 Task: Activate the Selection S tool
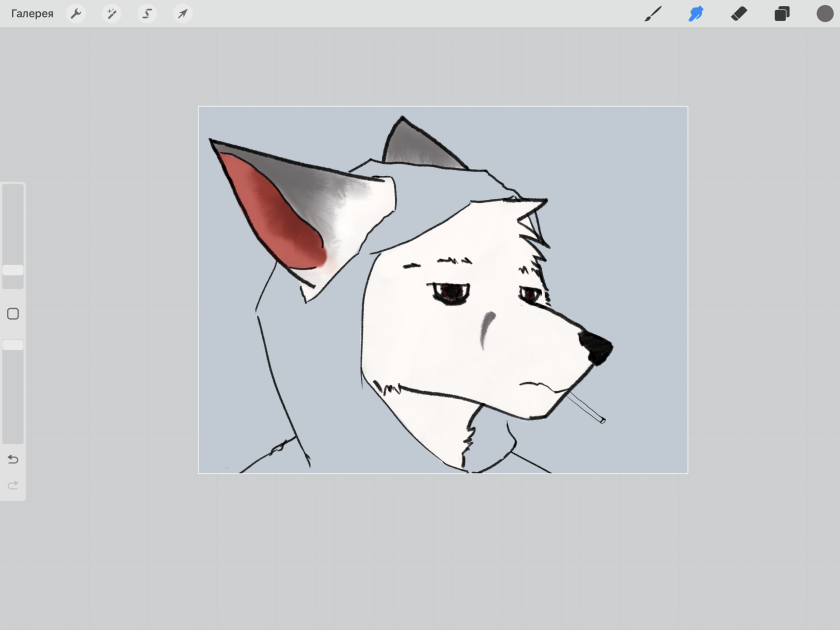tap(147, 13)
